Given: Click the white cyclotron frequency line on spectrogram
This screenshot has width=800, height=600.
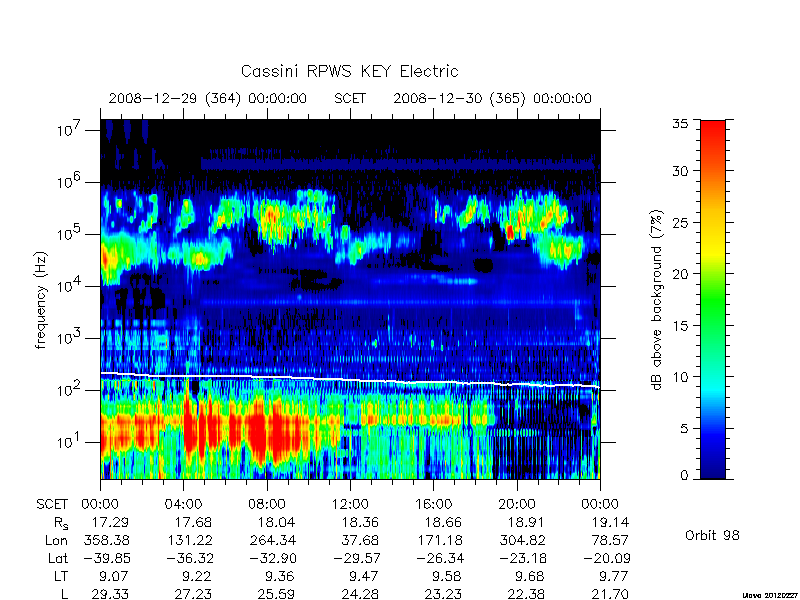Looking at the screenshot, I should pyautogui.click(x=350, y=381).
